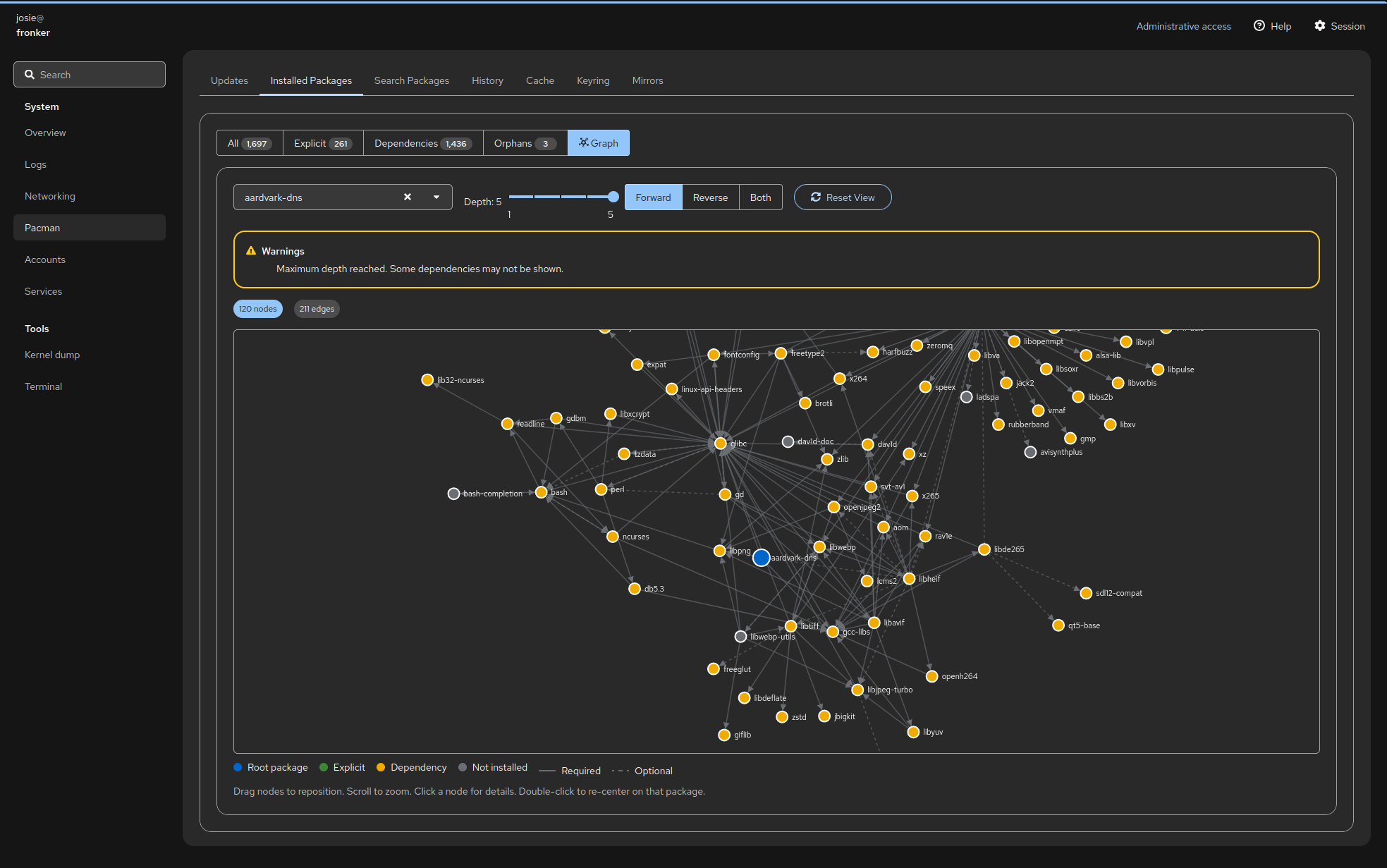Click the blue aardvark-dns root node
Screen dimensions: 1387x868
(x=761, y=558)
